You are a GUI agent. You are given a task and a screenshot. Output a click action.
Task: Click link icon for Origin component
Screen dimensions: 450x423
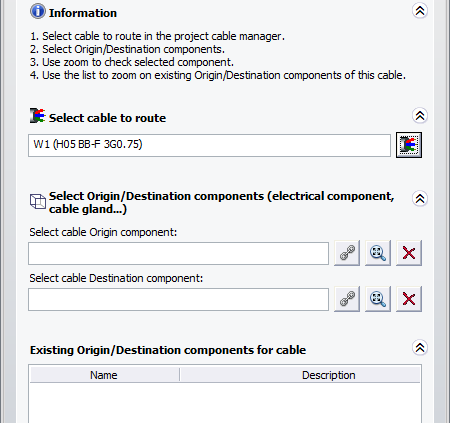(x=347, y=253)
